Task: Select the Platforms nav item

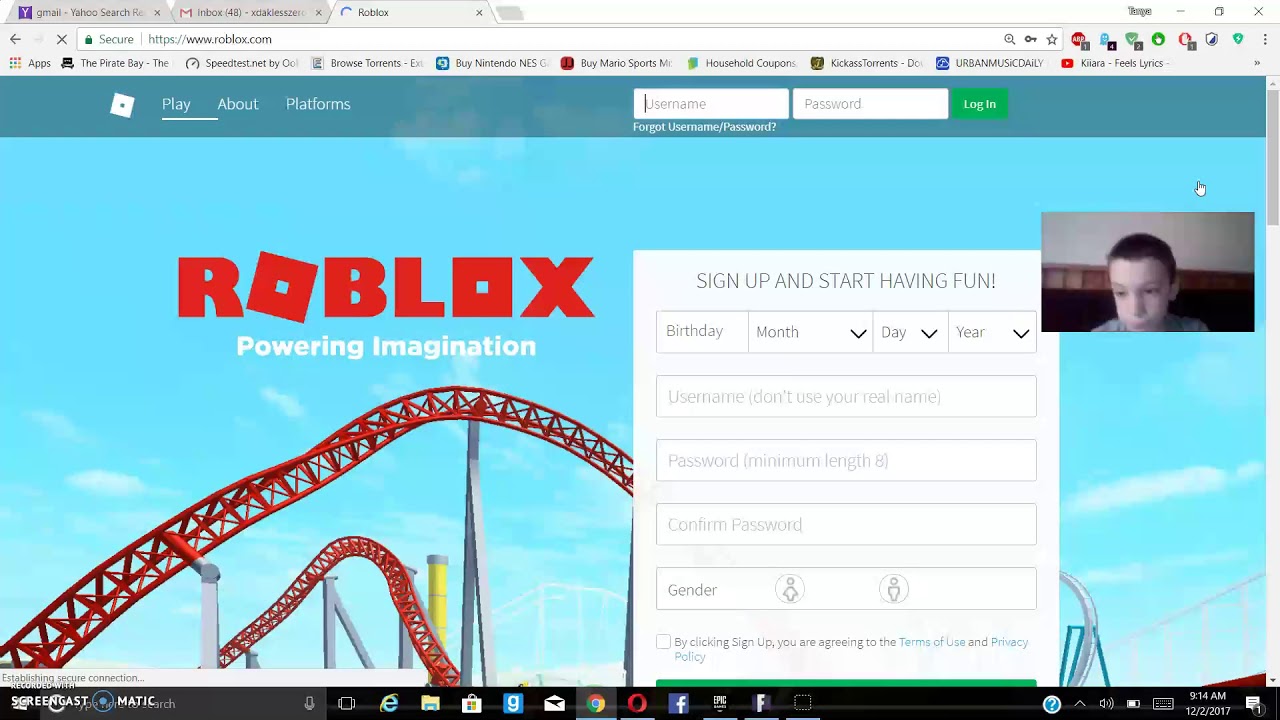Action: pyautogui.click(x=318, y=104)
